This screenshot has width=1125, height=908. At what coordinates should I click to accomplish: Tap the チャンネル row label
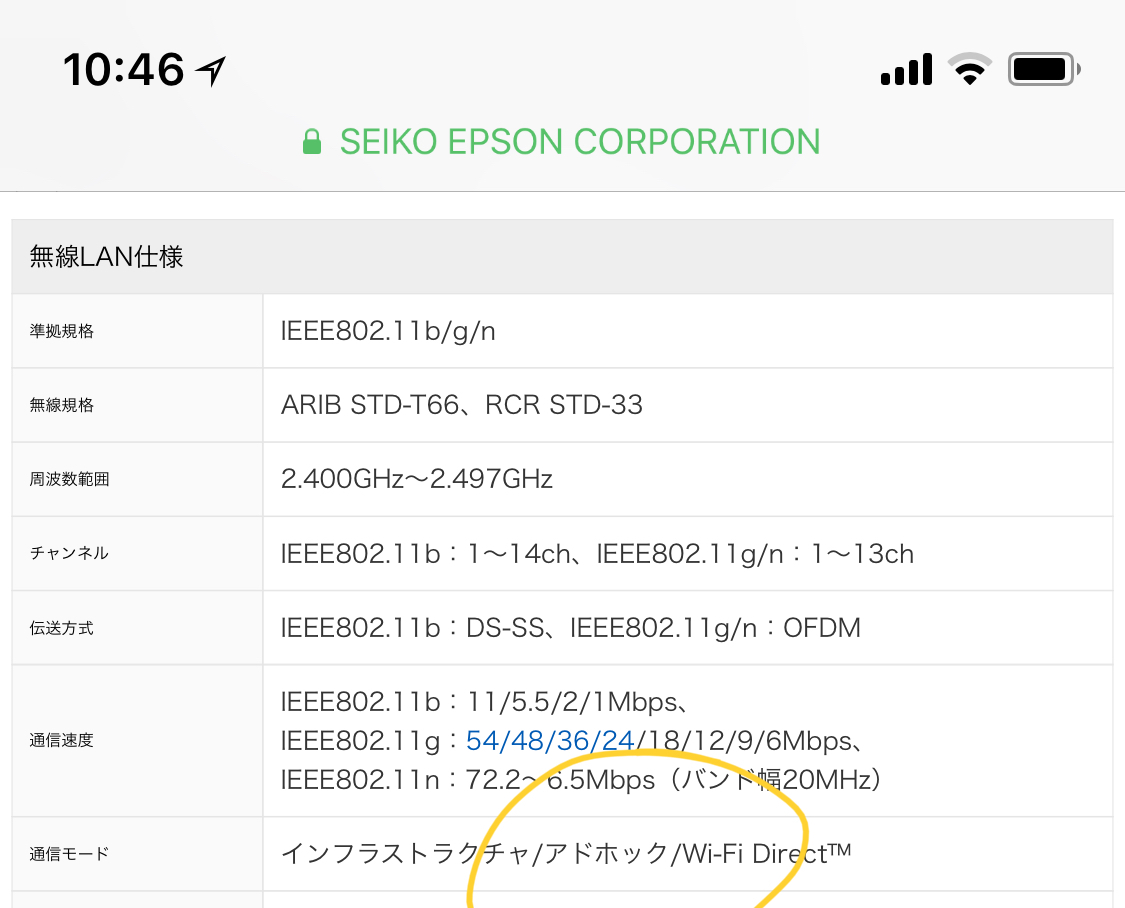point(70,553)
